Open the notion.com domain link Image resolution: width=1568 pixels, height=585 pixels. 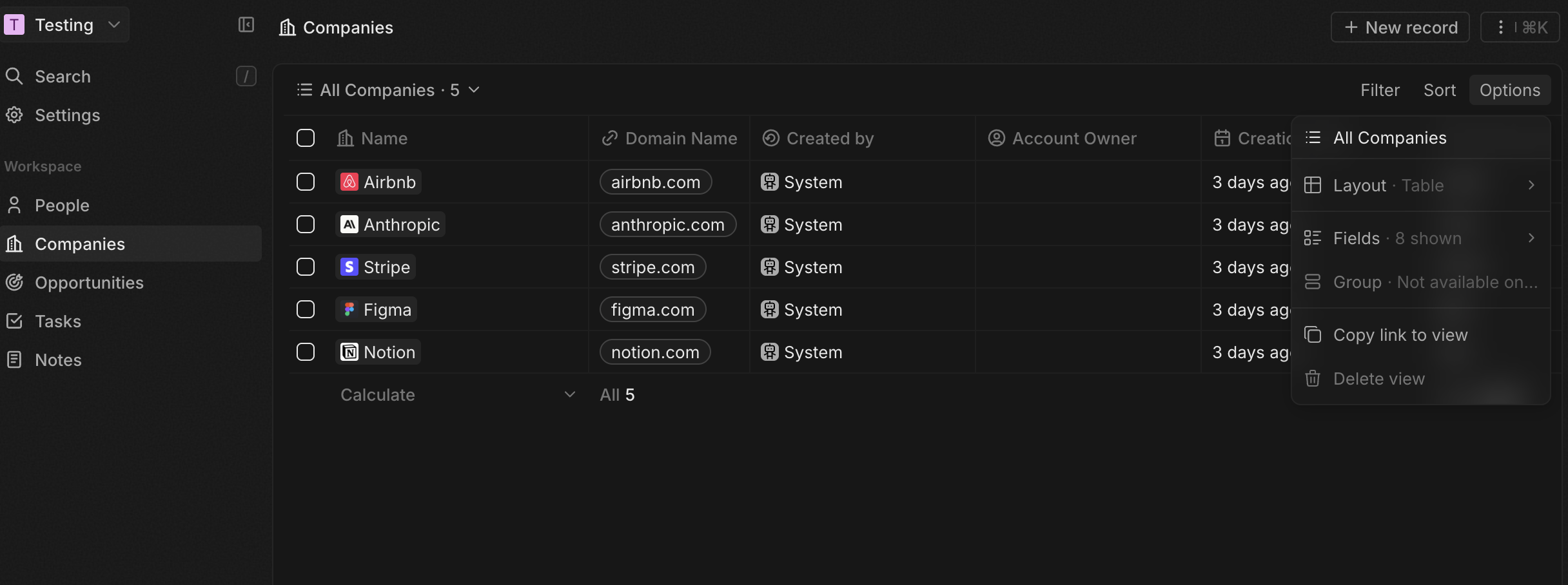point(655,352)
